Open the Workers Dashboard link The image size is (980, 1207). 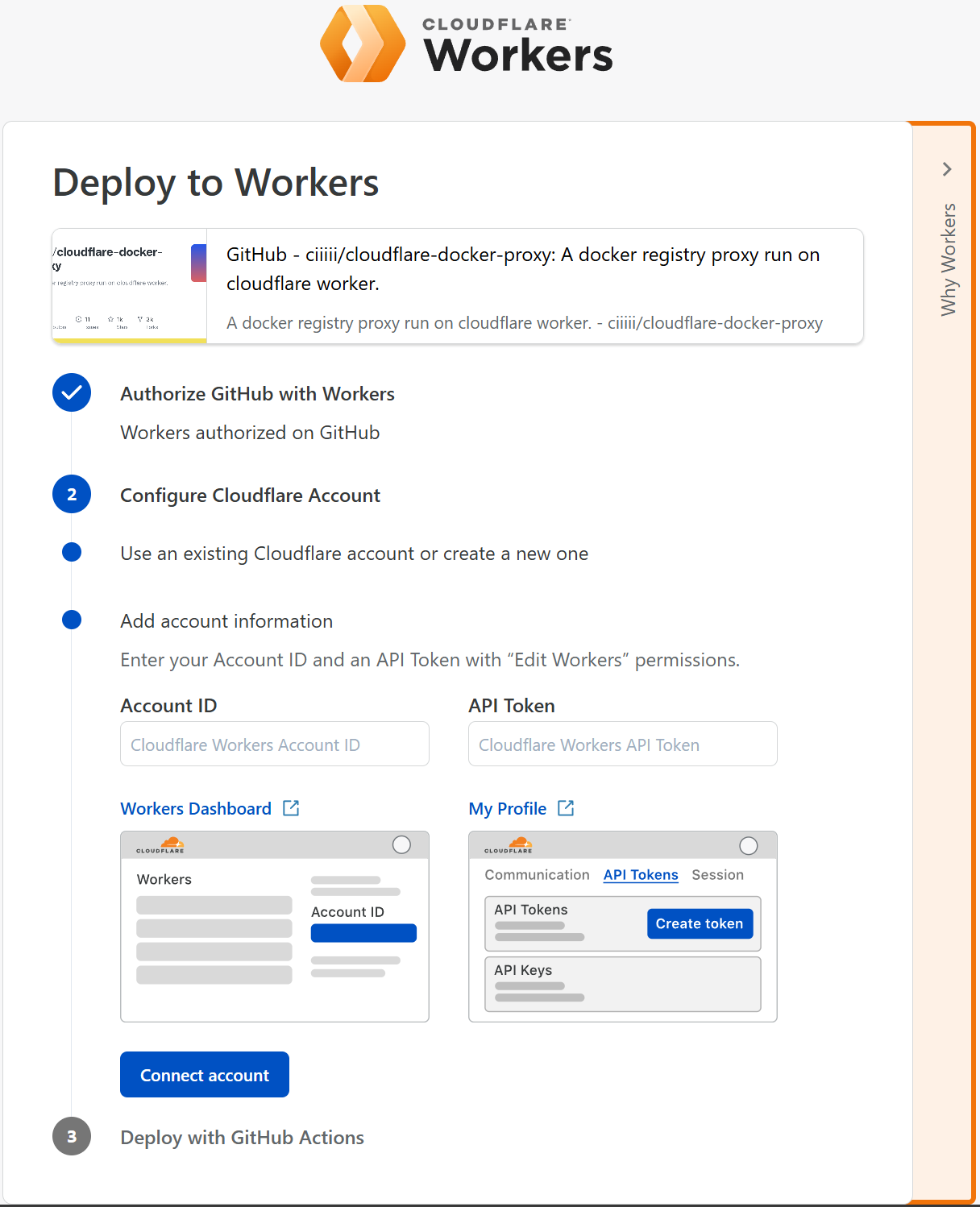196,808
